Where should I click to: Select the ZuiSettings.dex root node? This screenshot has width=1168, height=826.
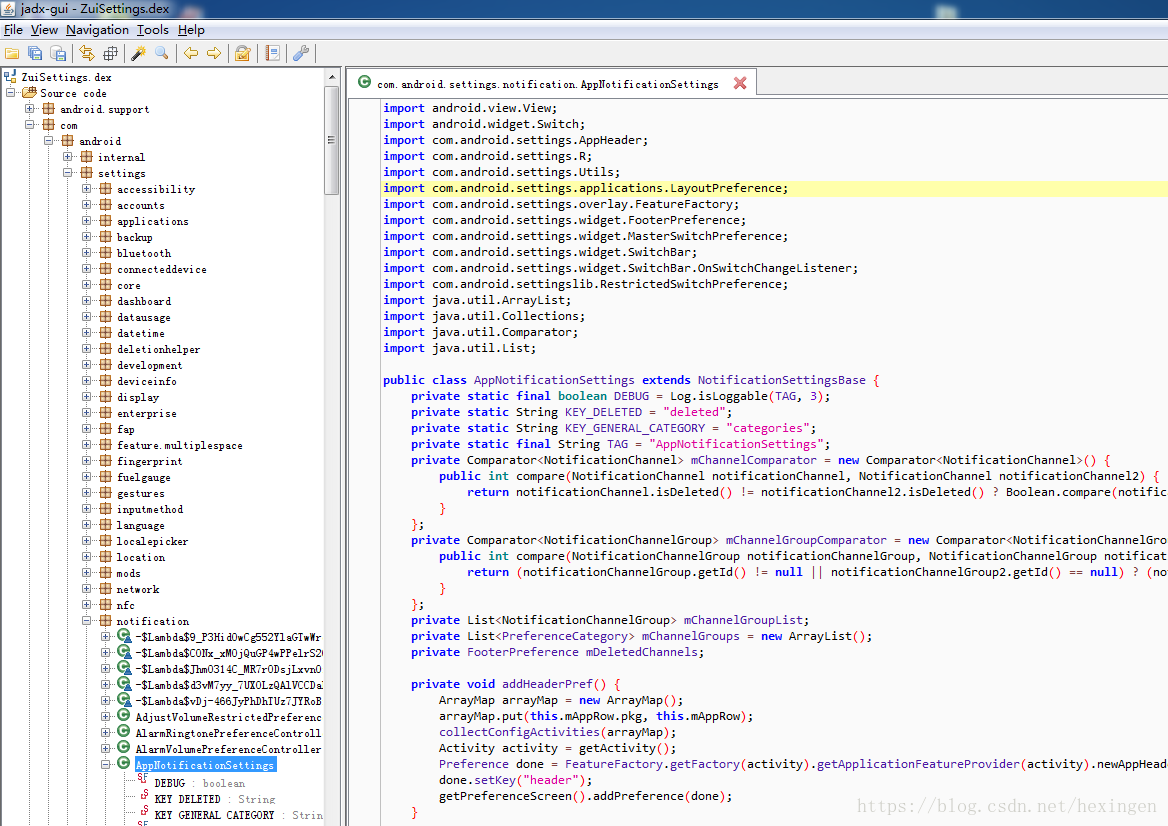tap(66, 77)
